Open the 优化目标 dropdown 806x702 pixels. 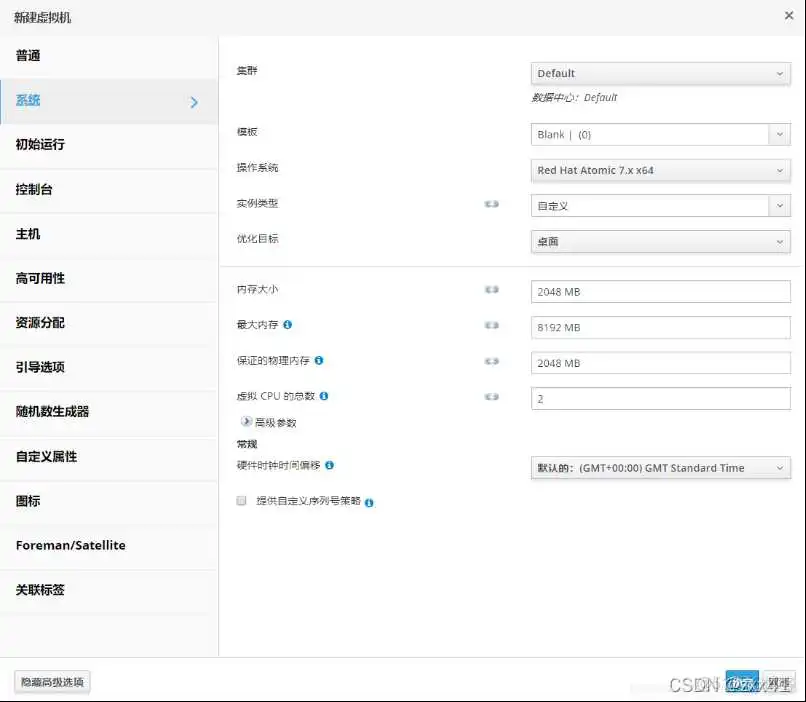[x=660, y=241]
